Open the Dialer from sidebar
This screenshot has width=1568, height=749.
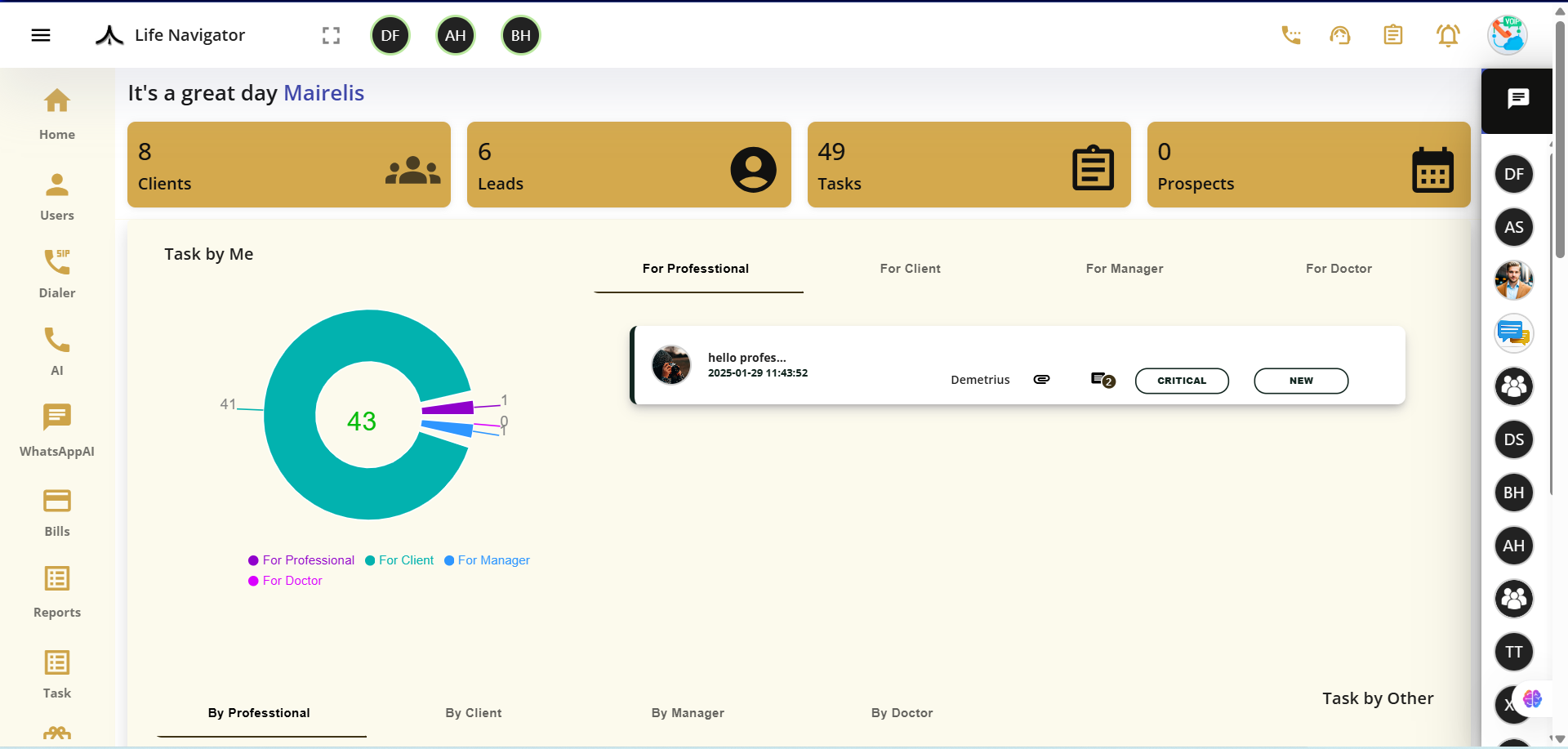57,274
